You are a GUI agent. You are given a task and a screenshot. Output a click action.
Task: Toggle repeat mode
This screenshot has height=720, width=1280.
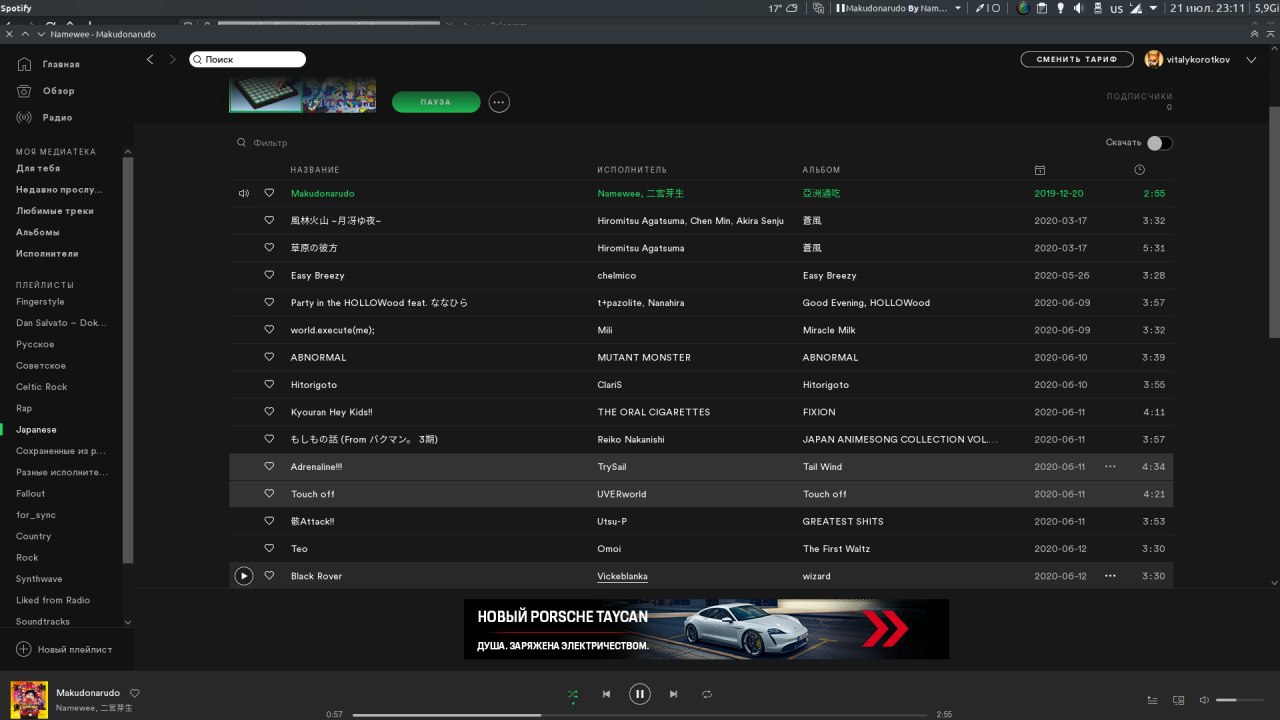point(707,694)
